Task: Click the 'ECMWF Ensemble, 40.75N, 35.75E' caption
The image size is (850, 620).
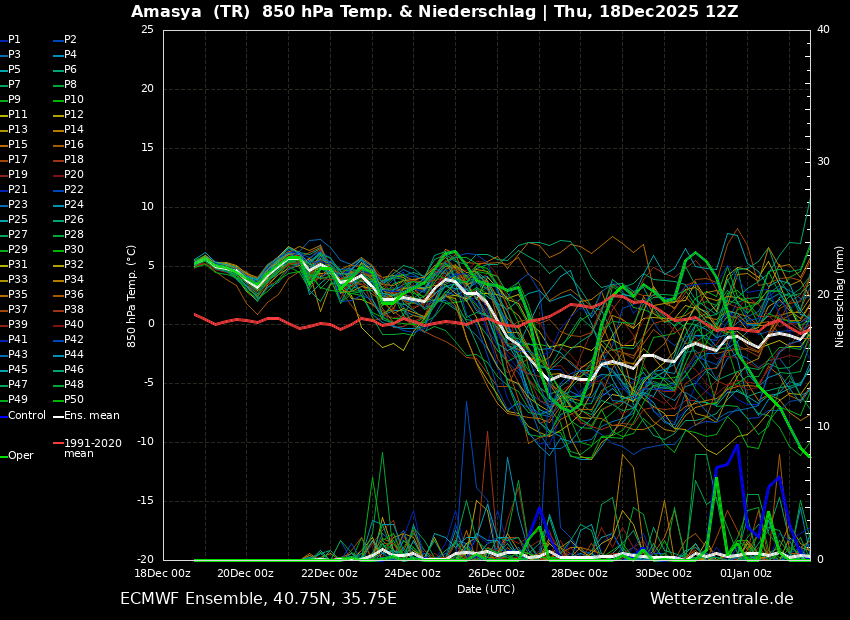Action: click(259, 599)
